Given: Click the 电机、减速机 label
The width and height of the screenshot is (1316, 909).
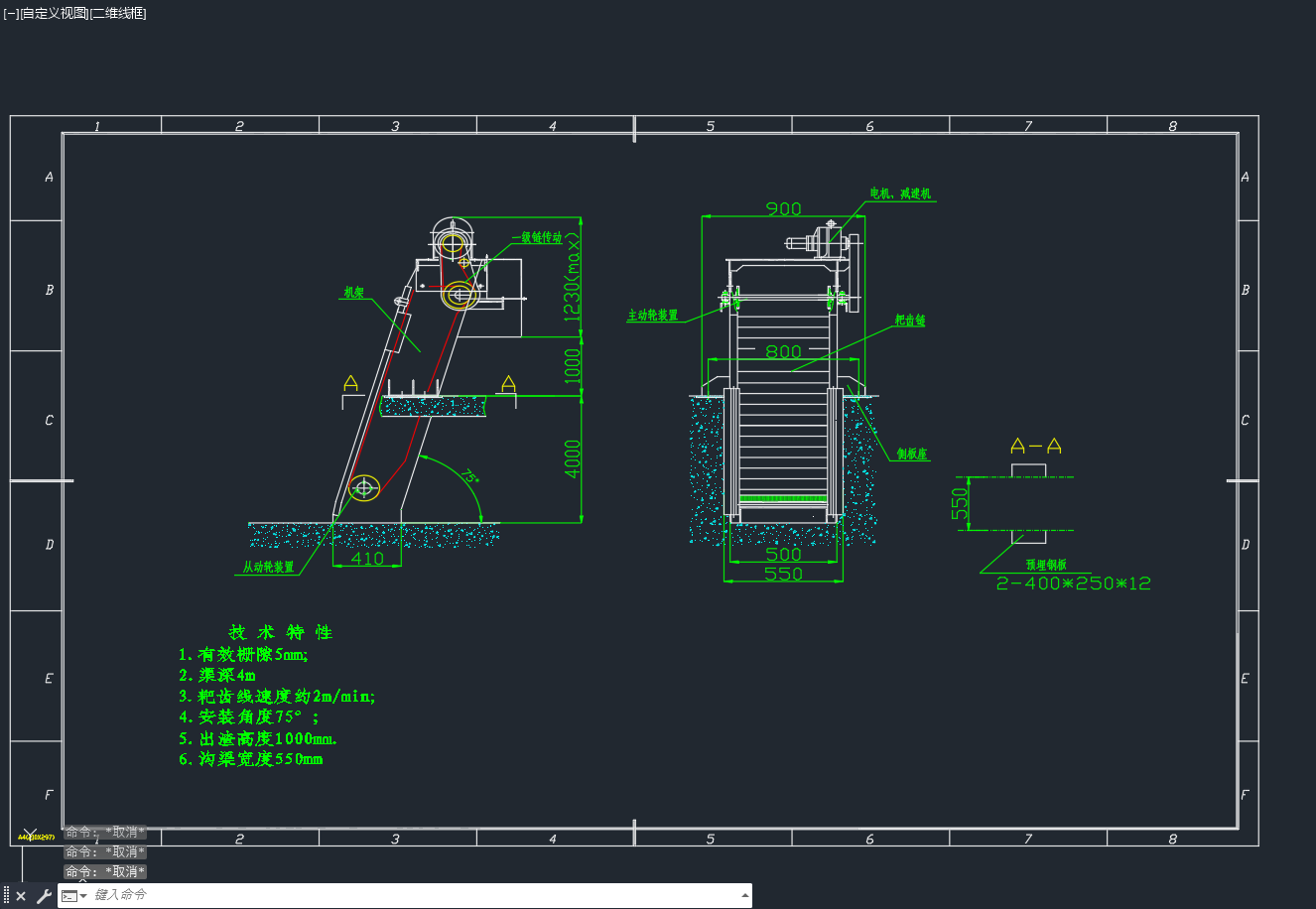Looking at the screenshot, I should click(900, 194).
